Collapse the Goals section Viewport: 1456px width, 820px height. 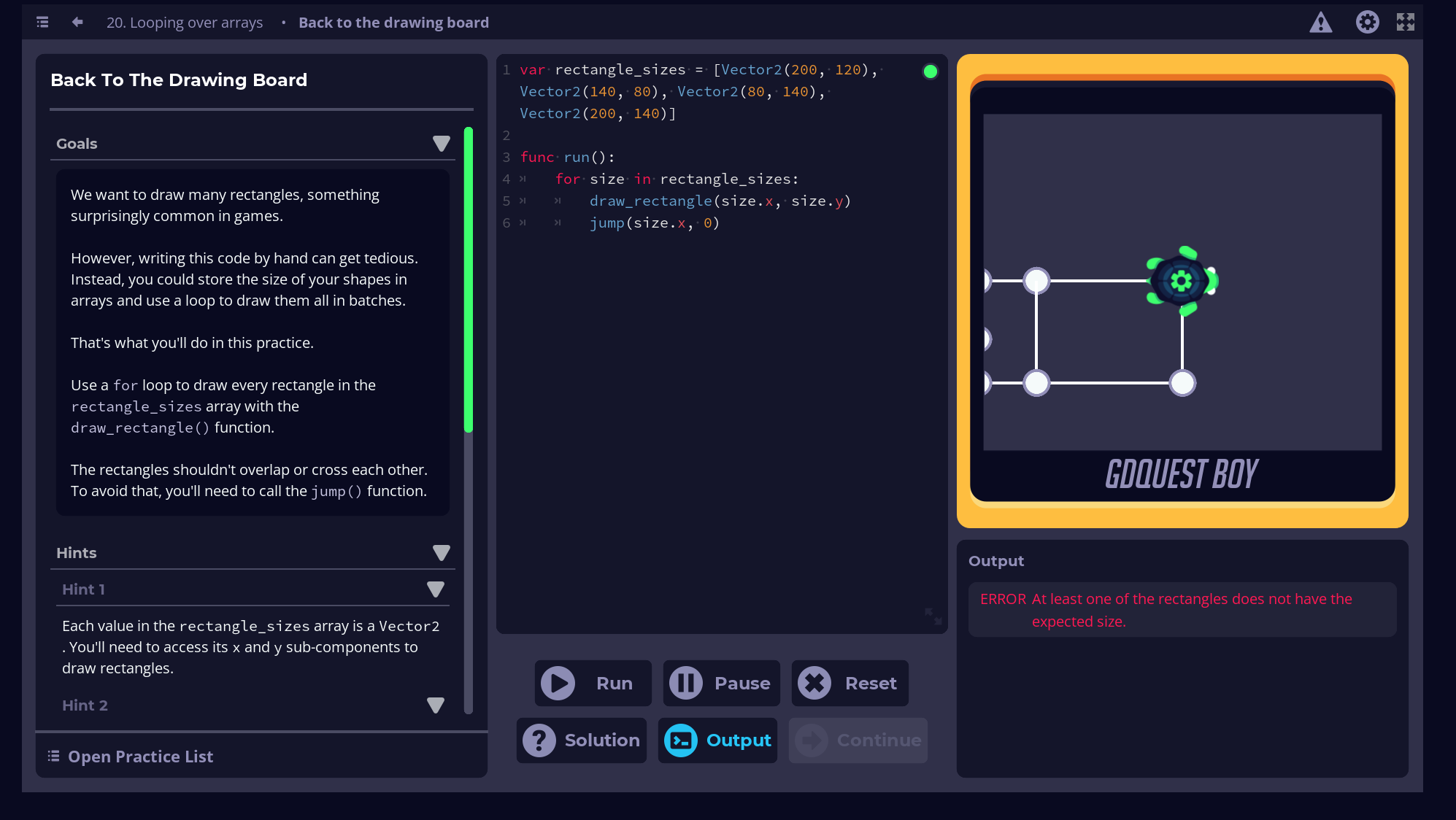tap(441, 143)
